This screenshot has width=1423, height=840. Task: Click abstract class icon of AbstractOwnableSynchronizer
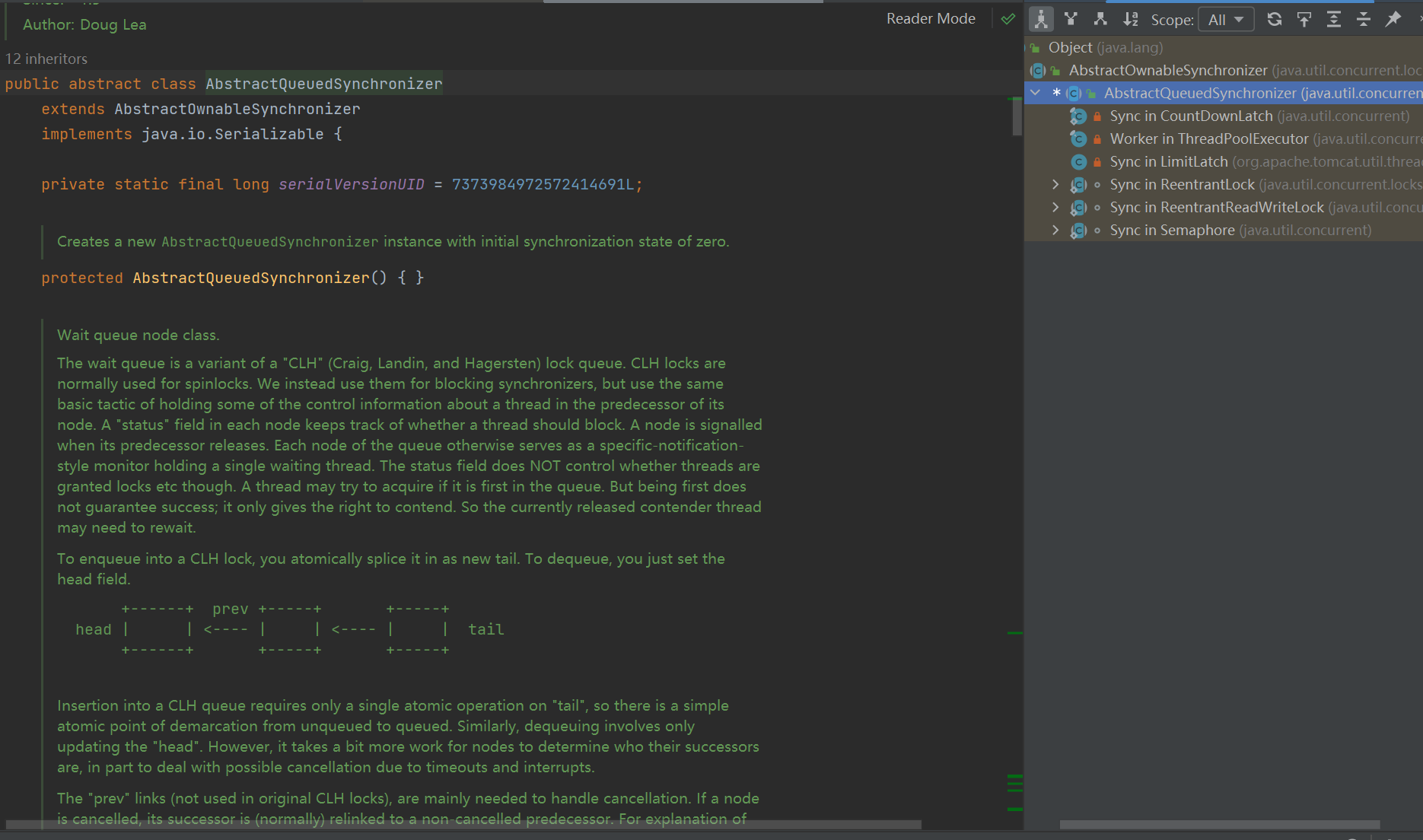(x=1037, y=70)
